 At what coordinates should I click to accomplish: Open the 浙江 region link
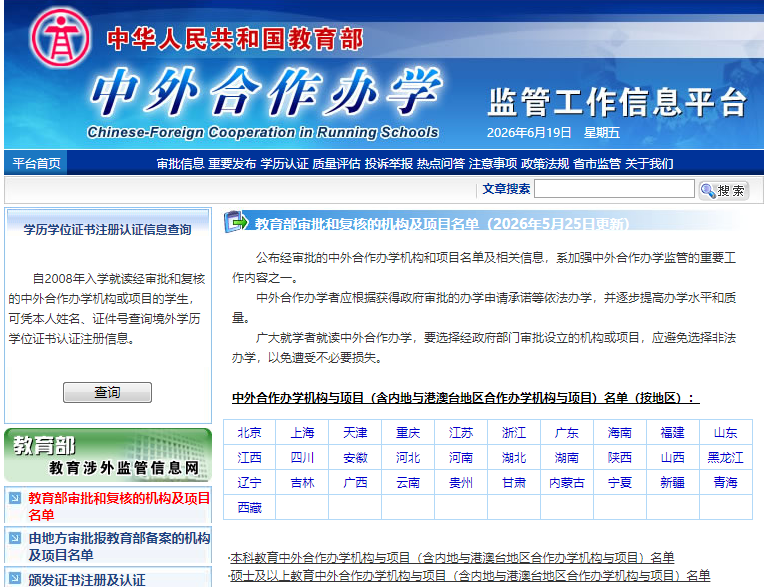[x=514, y=433]
